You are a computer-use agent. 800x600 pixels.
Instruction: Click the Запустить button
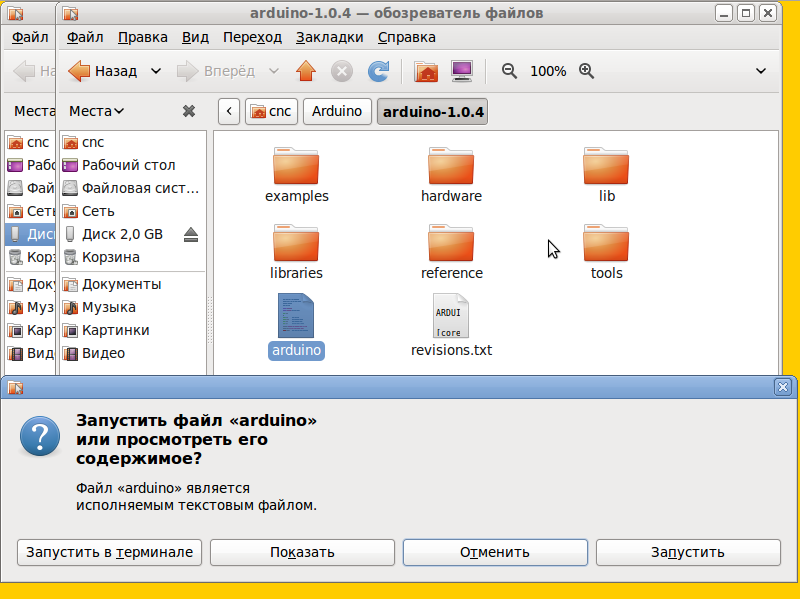pos(688,552)
